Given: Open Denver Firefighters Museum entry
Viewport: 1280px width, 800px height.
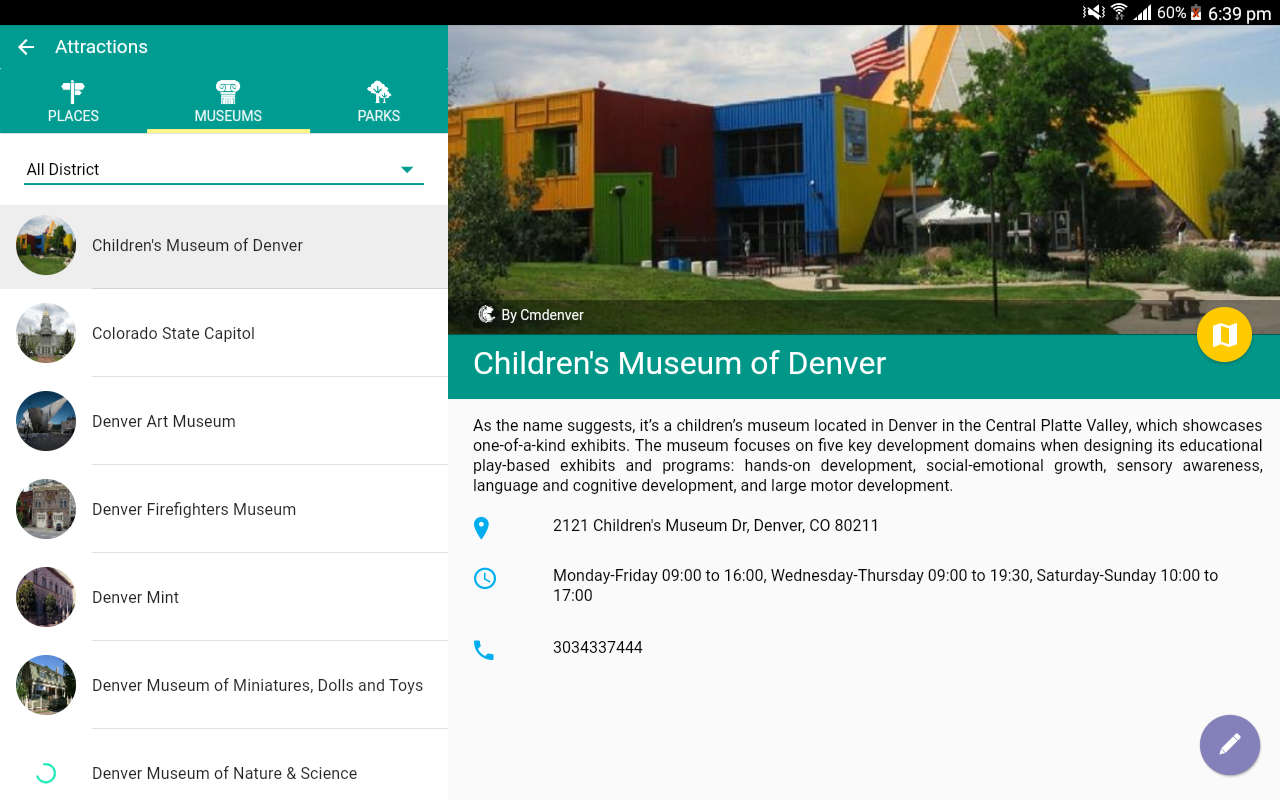Looking at the screenshot, I should point(224,509).
